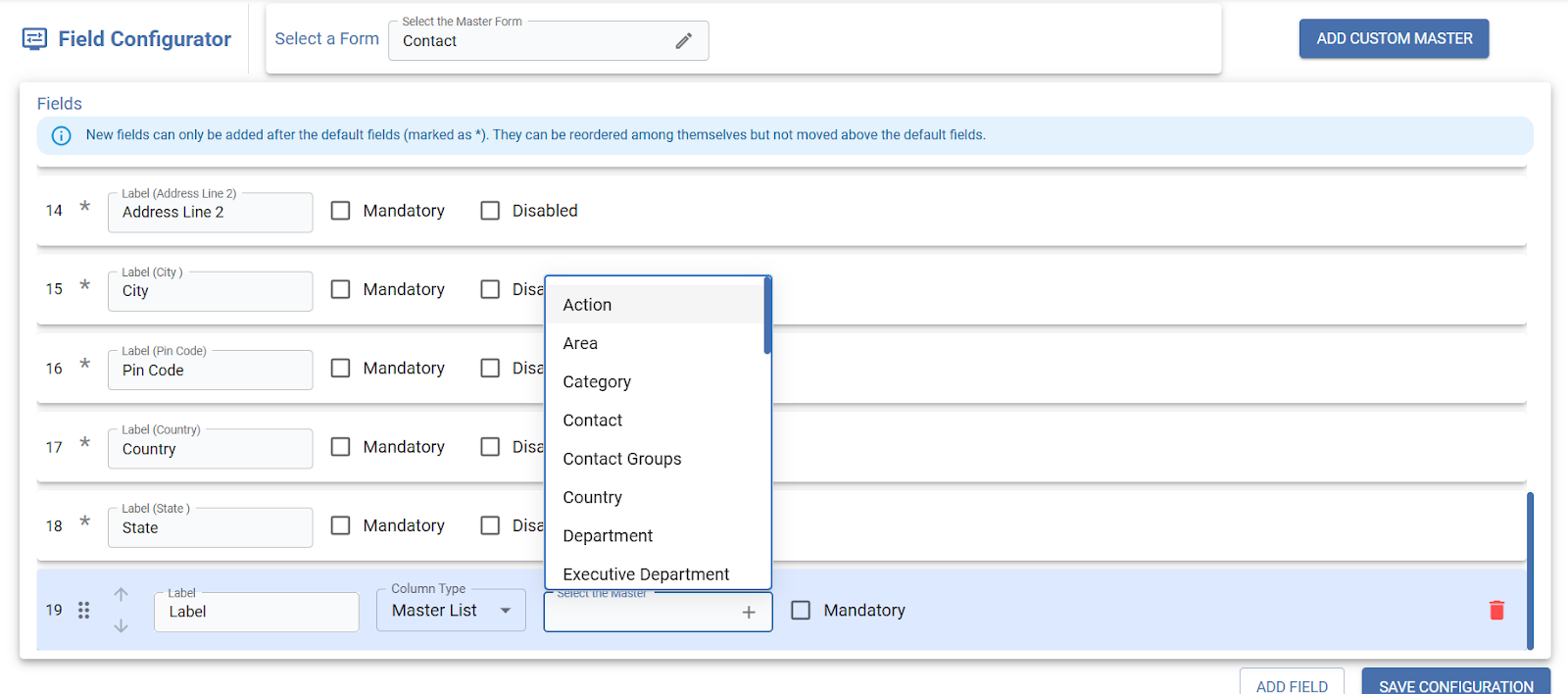
Task: Click the Field Configurator logo icon
Action: [x=34, y=39]
